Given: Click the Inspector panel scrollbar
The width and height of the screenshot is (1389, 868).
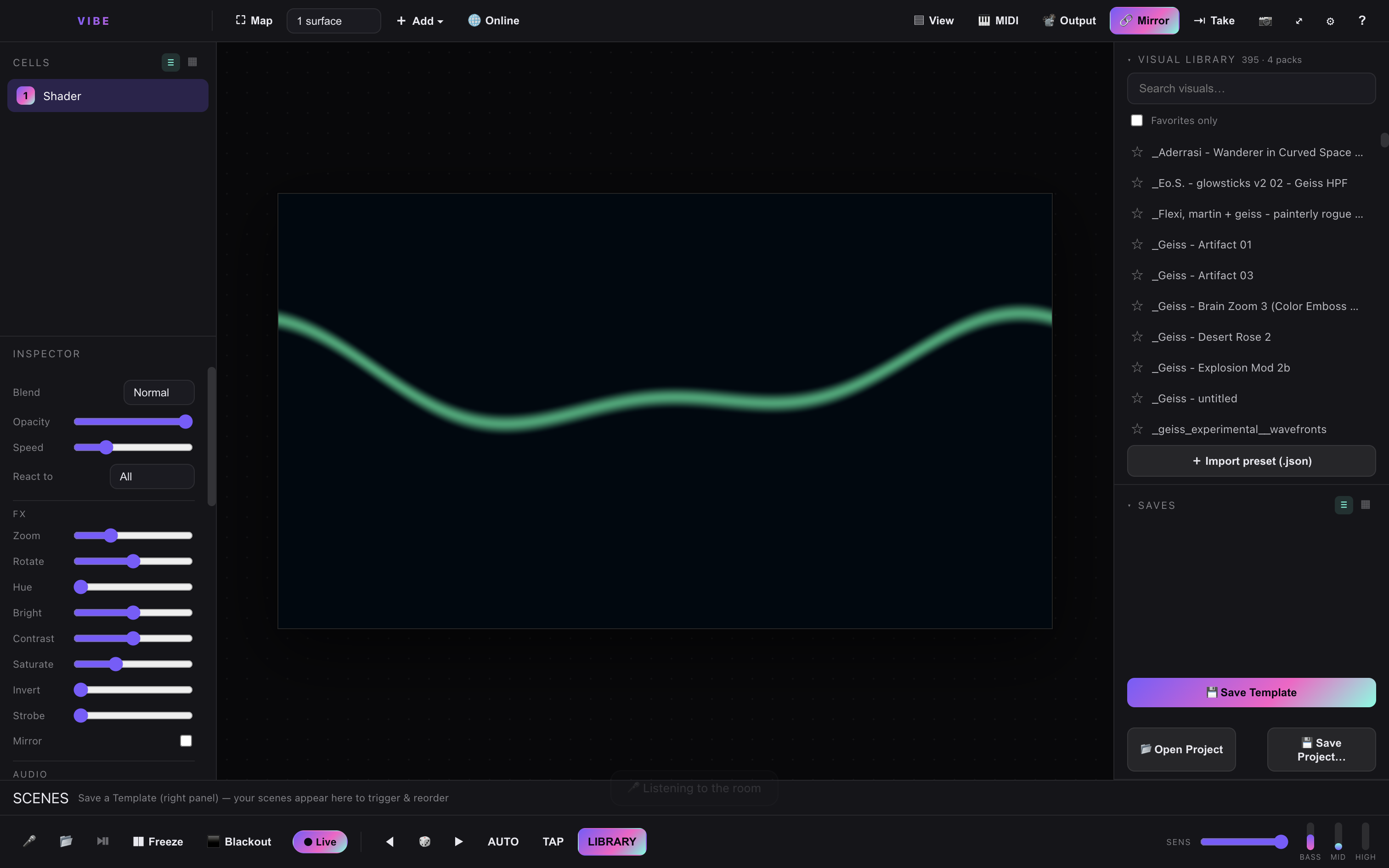Looking at the screenshot, I should pos(211,436).
